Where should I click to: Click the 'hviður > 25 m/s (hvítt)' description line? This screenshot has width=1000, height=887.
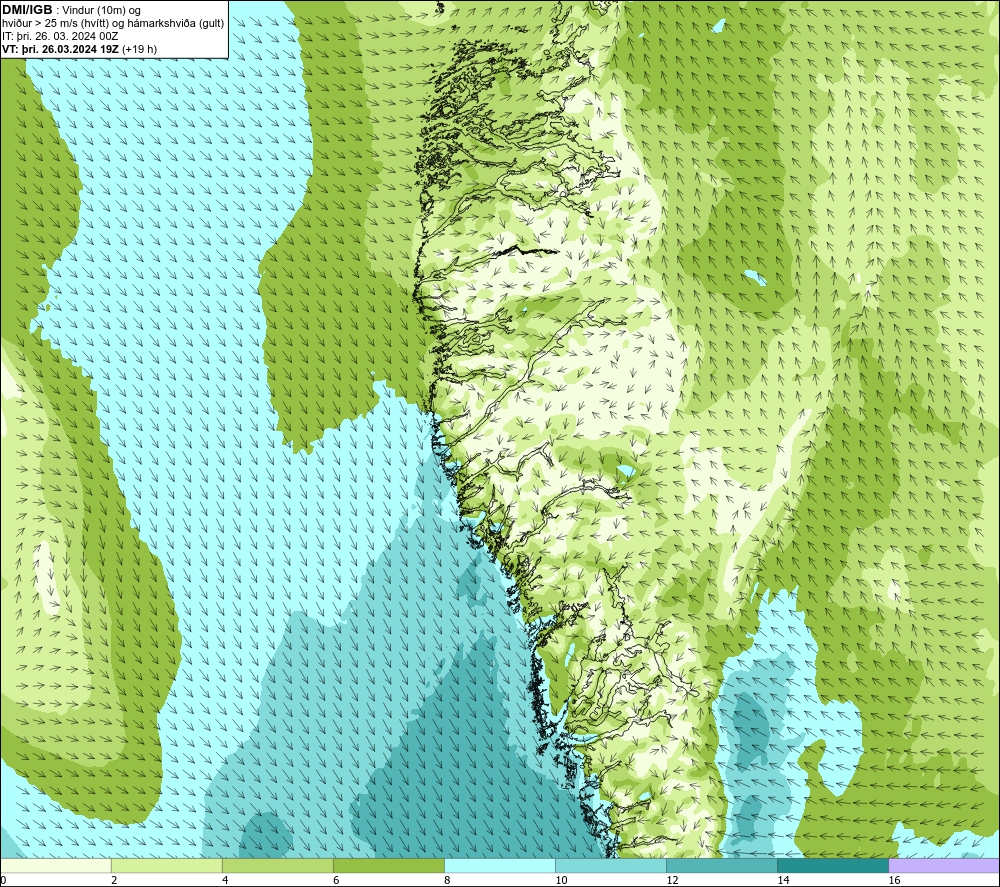click(114, 23)
